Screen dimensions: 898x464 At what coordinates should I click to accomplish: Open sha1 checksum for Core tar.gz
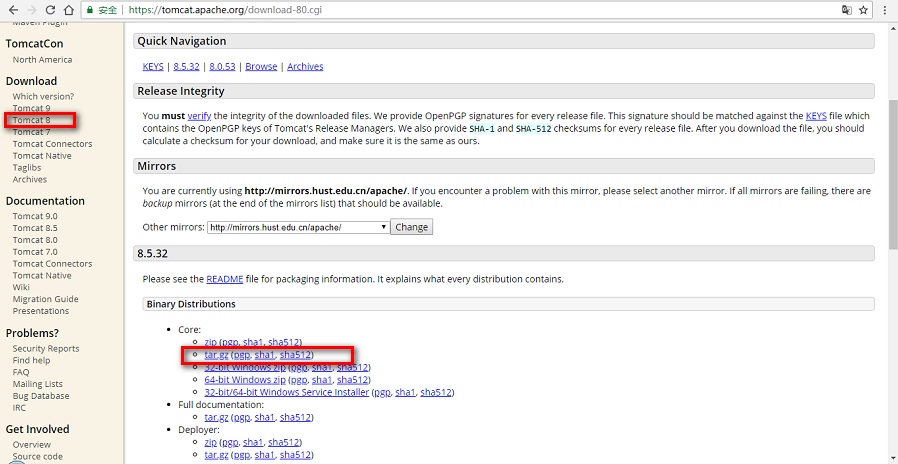(x=264, y=355)
